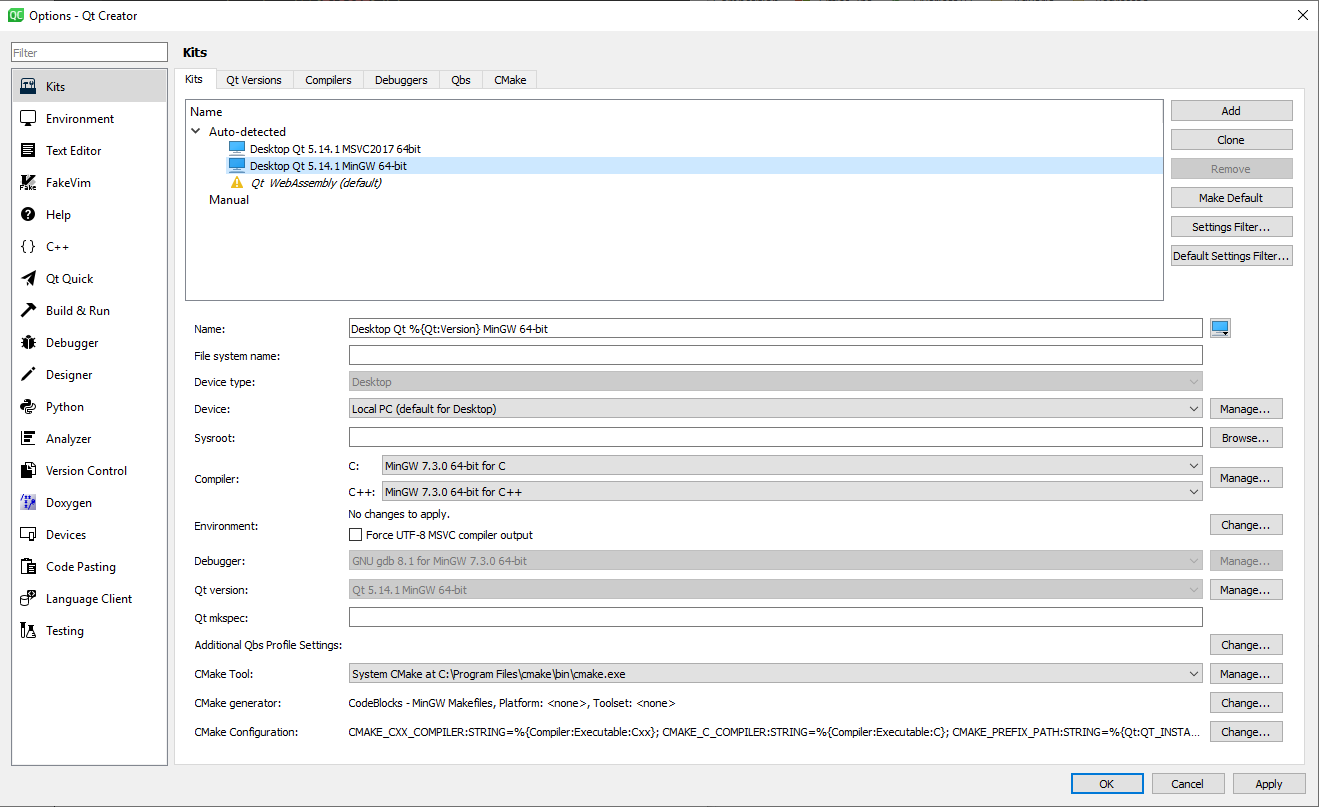Open the C compiler dropdown
The width and height of the screenshot is (1319, 807).
pos(792,466)
